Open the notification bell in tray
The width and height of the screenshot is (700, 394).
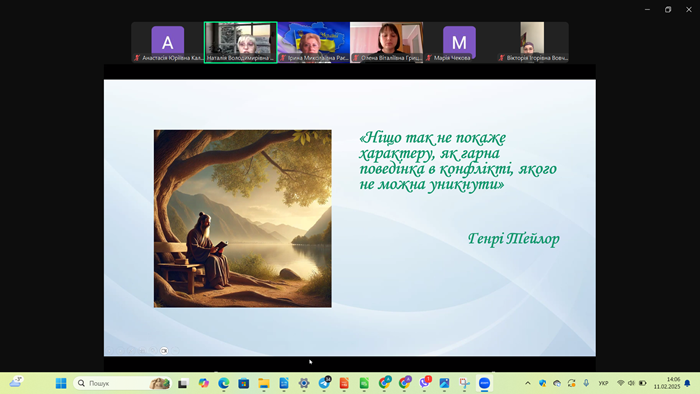[688, 383]
